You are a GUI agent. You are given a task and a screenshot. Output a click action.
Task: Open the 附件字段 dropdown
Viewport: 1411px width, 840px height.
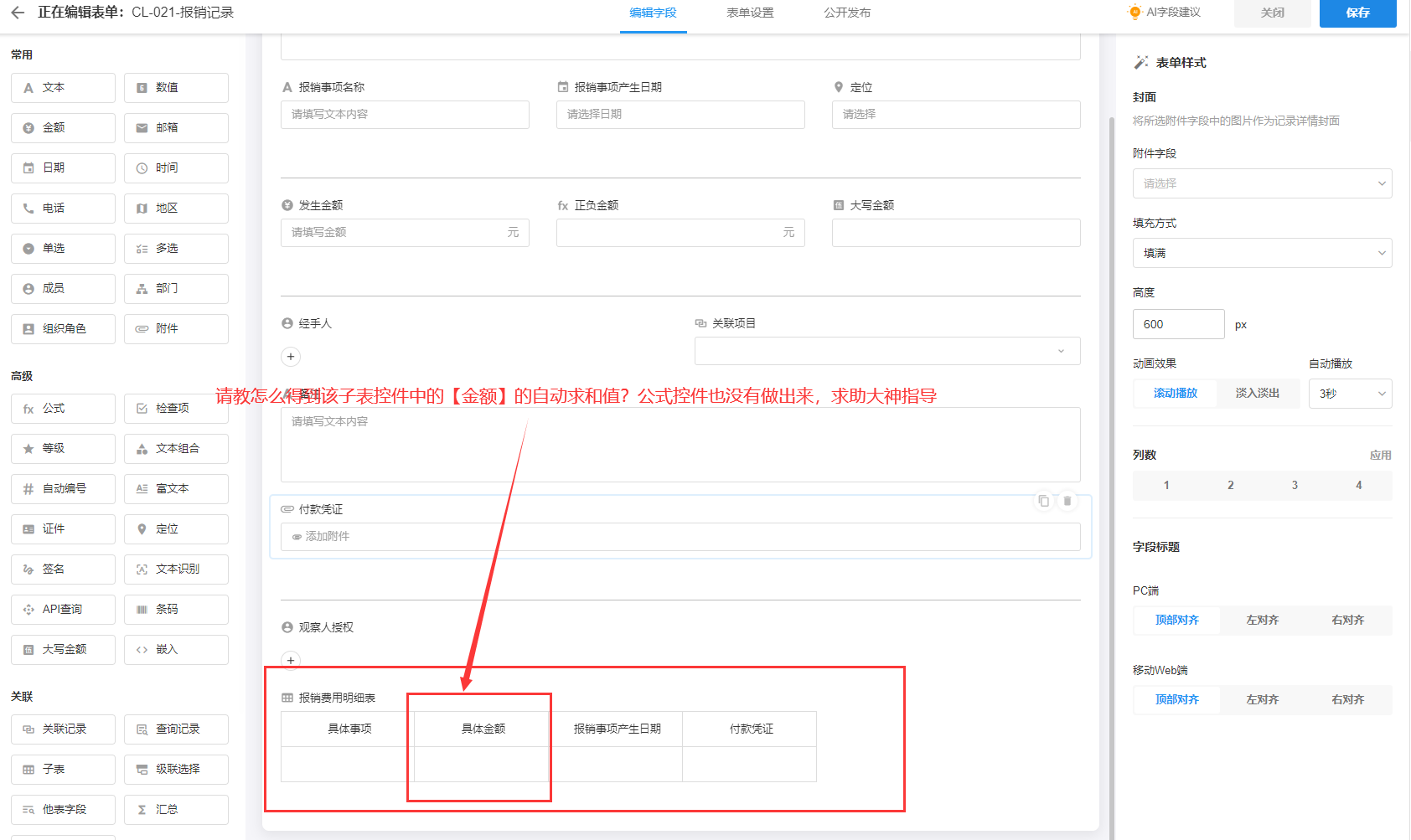(1262, 183)
